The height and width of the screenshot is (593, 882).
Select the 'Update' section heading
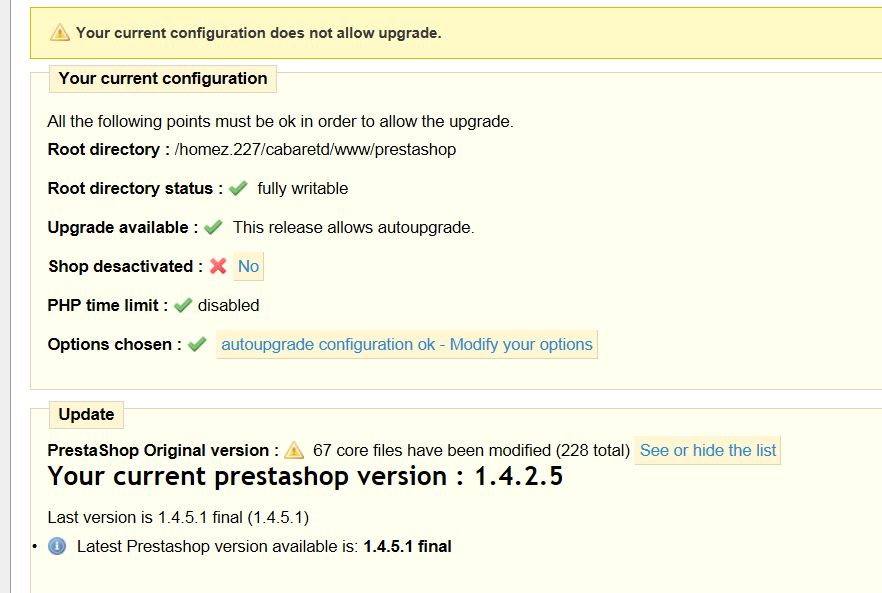click(86, 415)
